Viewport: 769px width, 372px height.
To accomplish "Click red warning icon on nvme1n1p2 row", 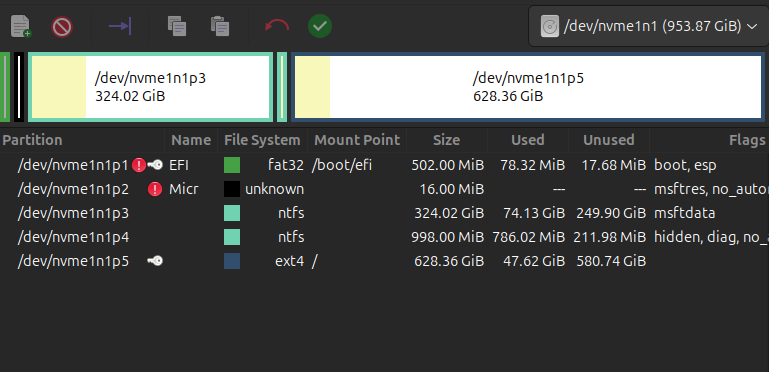I will 155,189.
